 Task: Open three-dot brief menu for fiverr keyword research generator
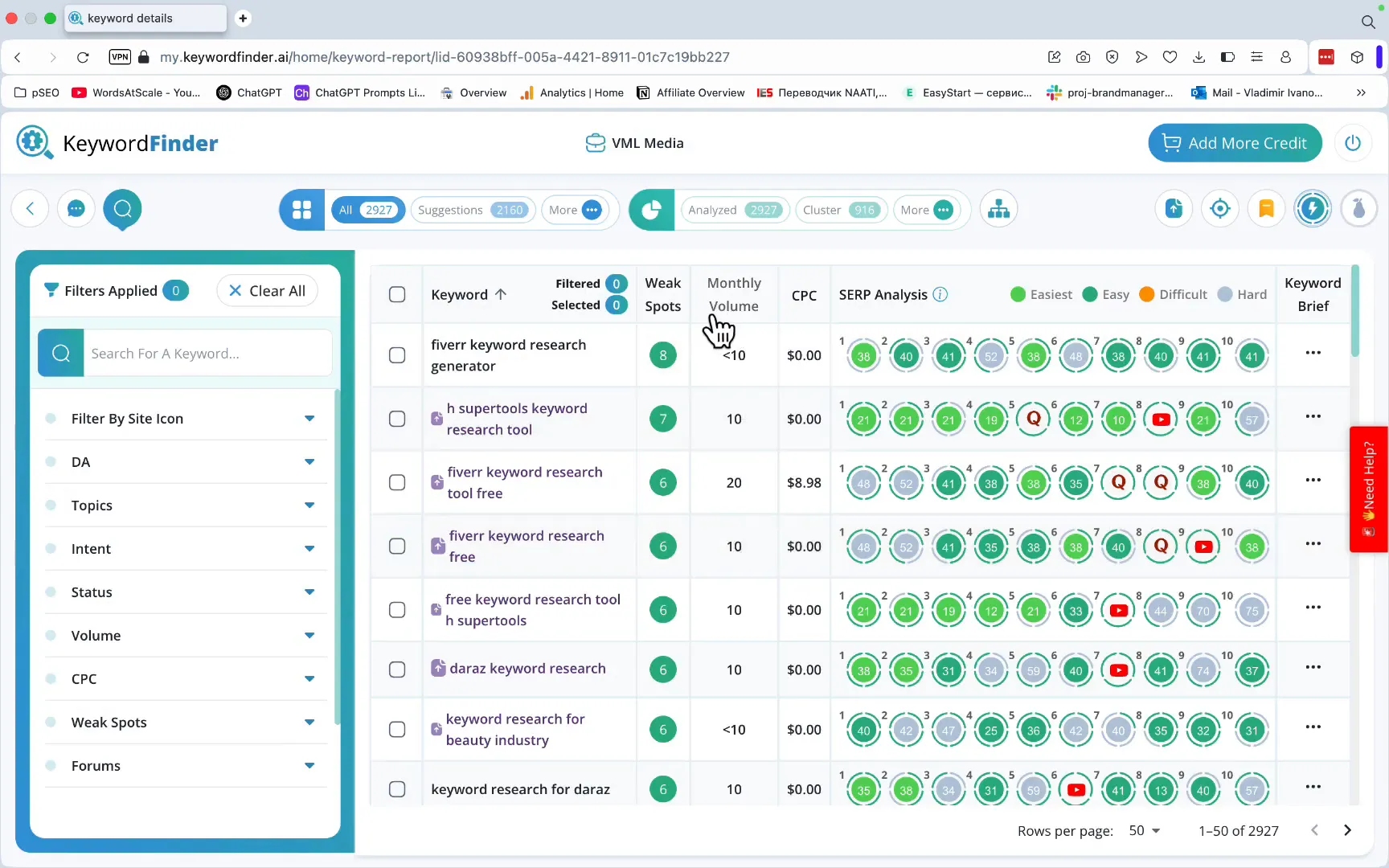pos(1313,353)
